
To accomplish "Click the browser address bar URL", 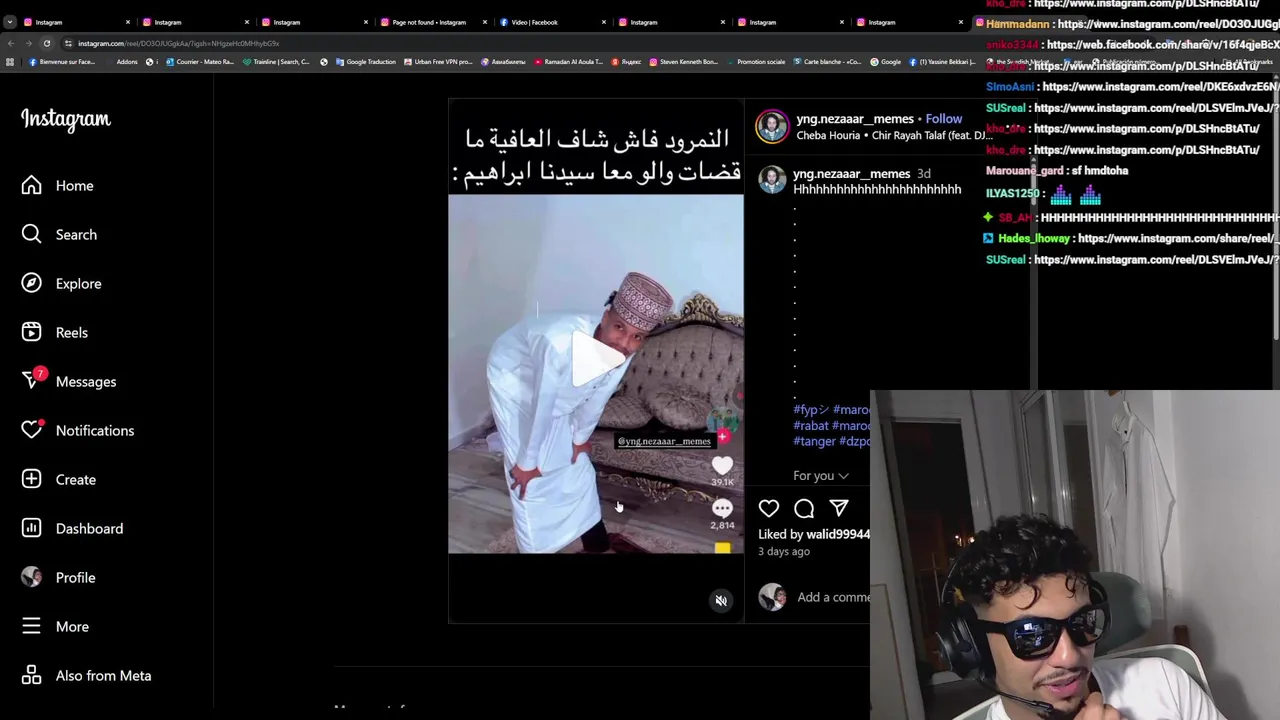I will coord(178,43).
